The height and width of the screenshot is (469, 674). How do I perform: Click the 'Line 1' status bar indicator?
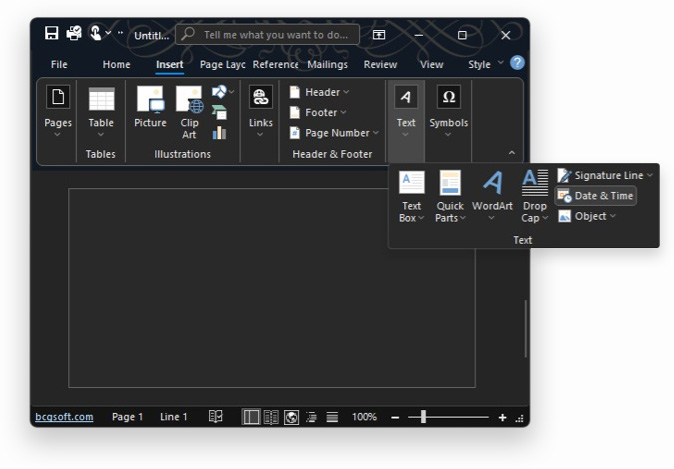(x=174, y=417)
